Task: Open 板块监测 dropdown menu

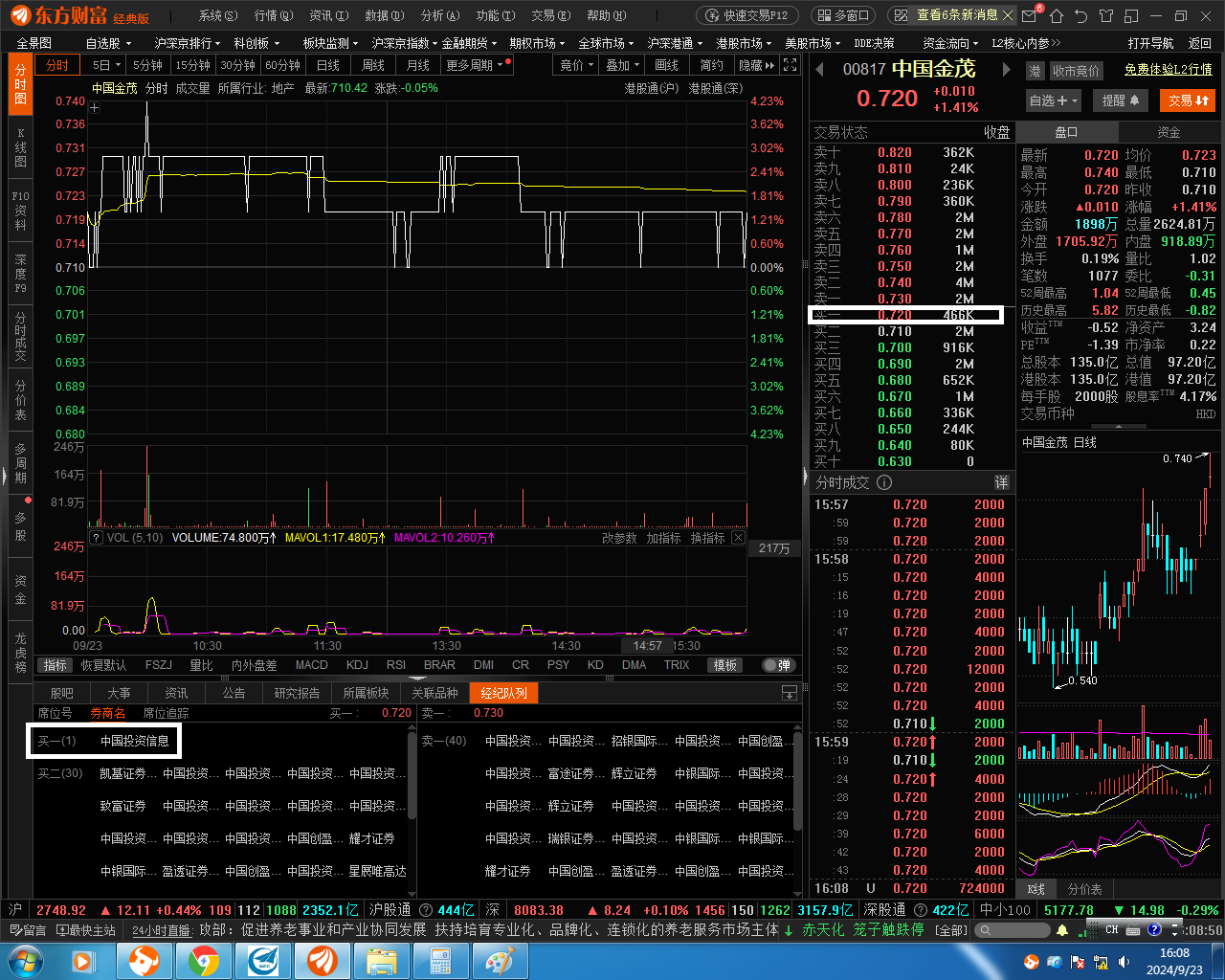Action: tap(330, 43)
